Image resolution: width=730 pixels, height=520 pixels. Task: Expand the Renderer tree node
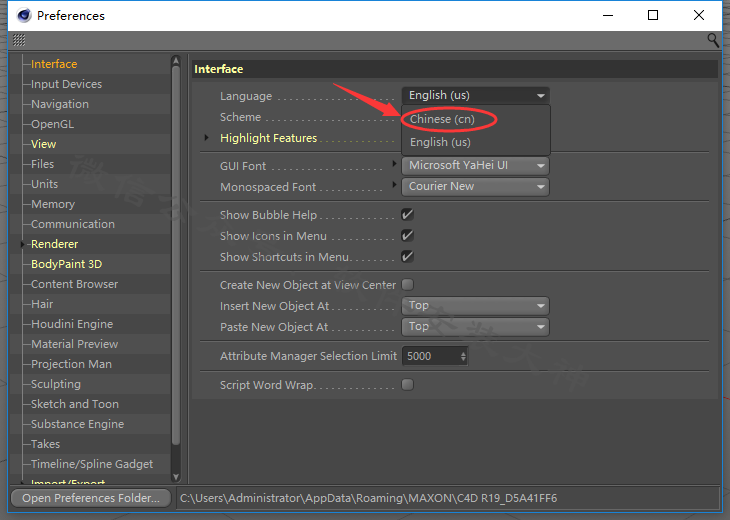coord(22,244)
